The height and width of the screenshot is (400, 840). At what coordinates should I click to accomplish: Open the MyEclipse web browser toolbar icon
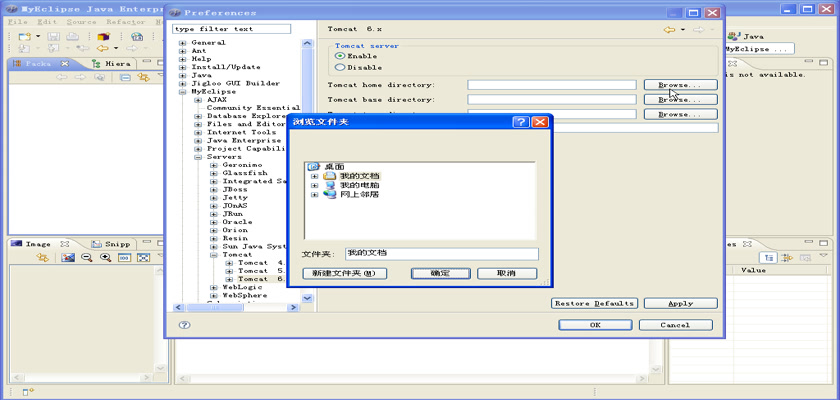[137, 36]
